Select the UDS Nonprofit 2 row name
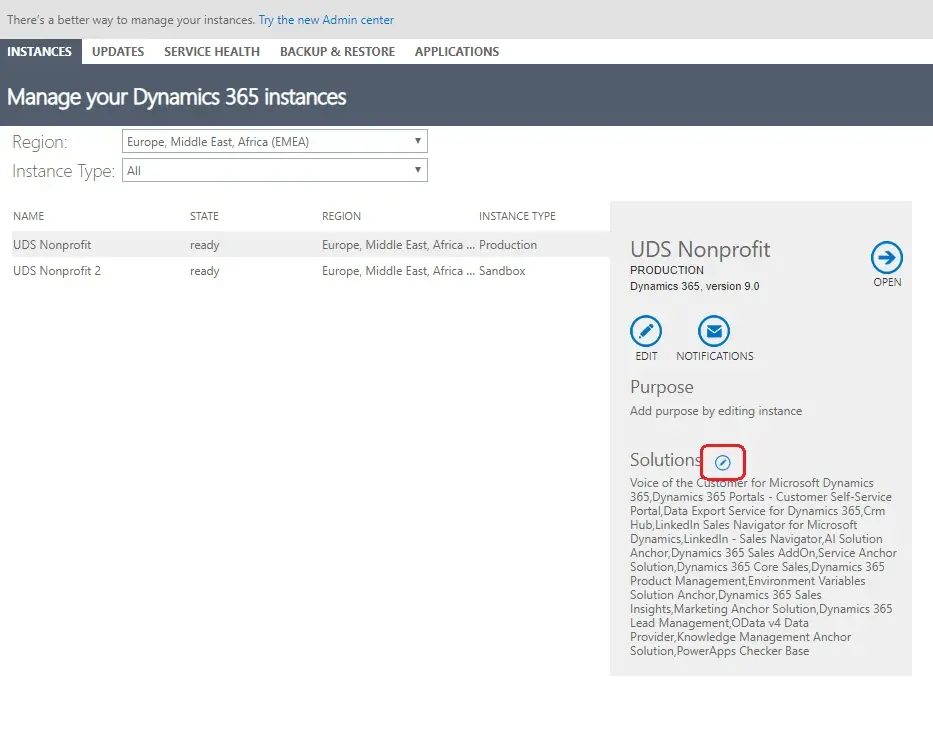 coord(57,271)
